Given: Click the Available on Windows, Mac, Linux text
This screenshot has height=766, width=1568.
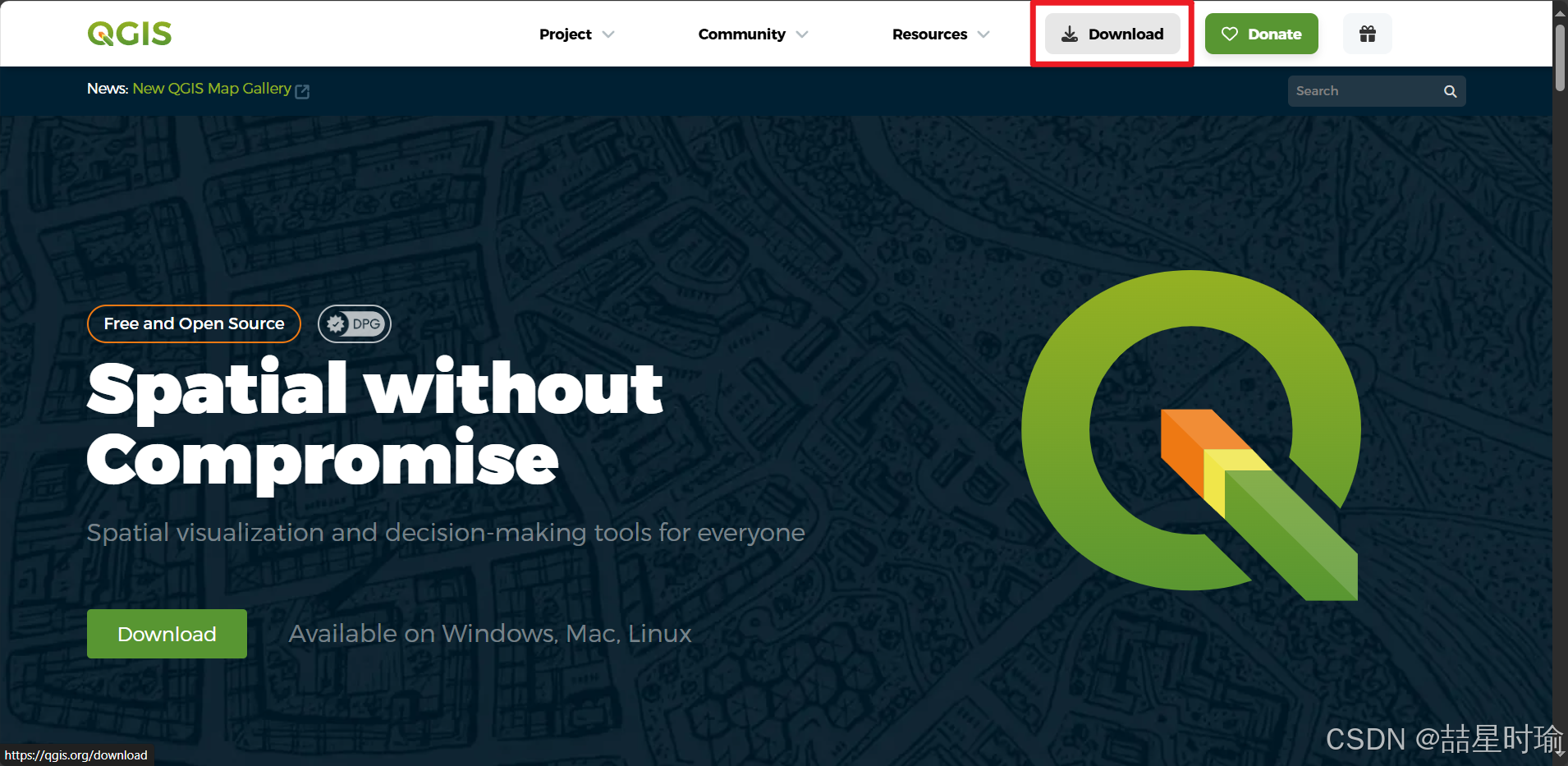Looking at the screenshot, I should (490, 634).
